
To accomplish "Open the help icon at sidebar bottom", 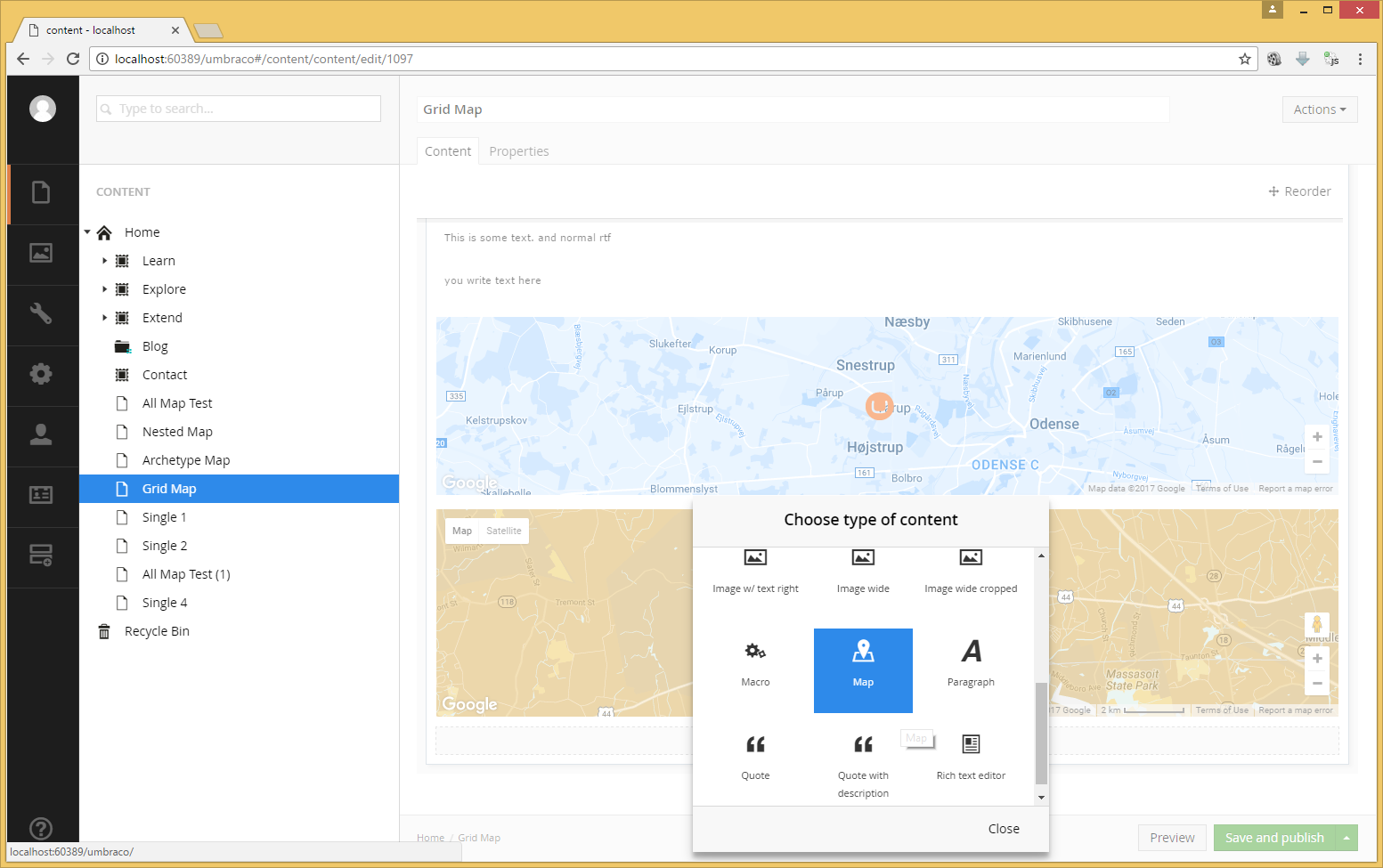I will click(x=41, y=828).
